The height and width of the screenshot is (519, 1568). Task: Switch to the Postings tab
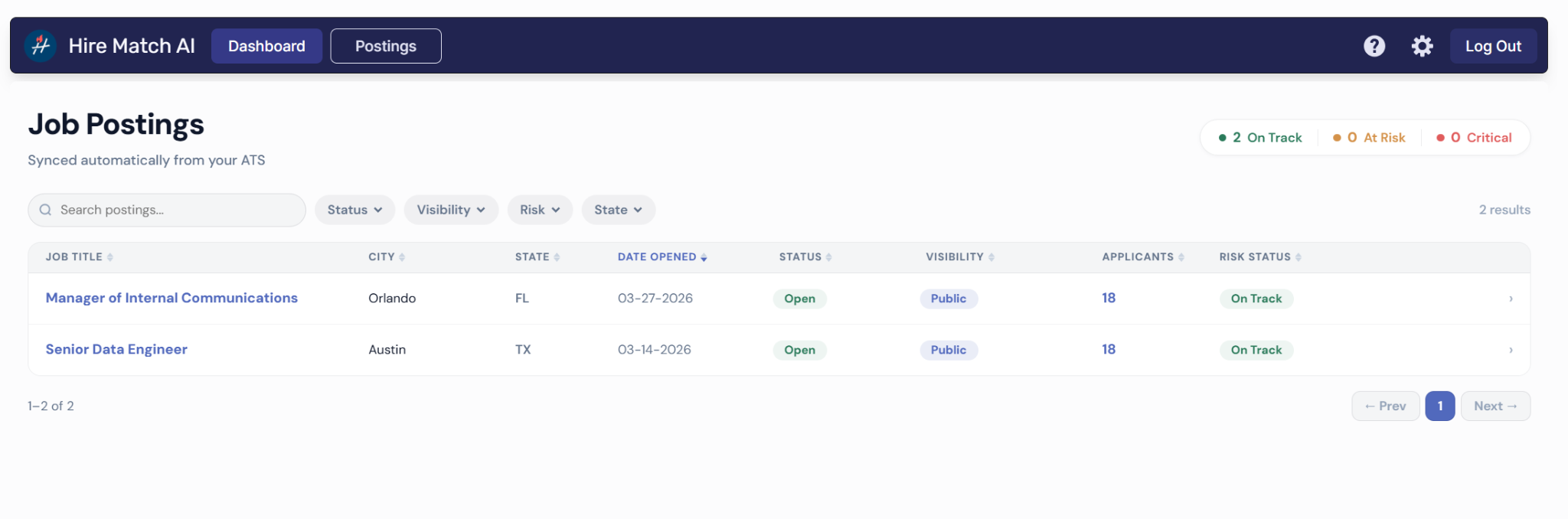click(386, 46)
